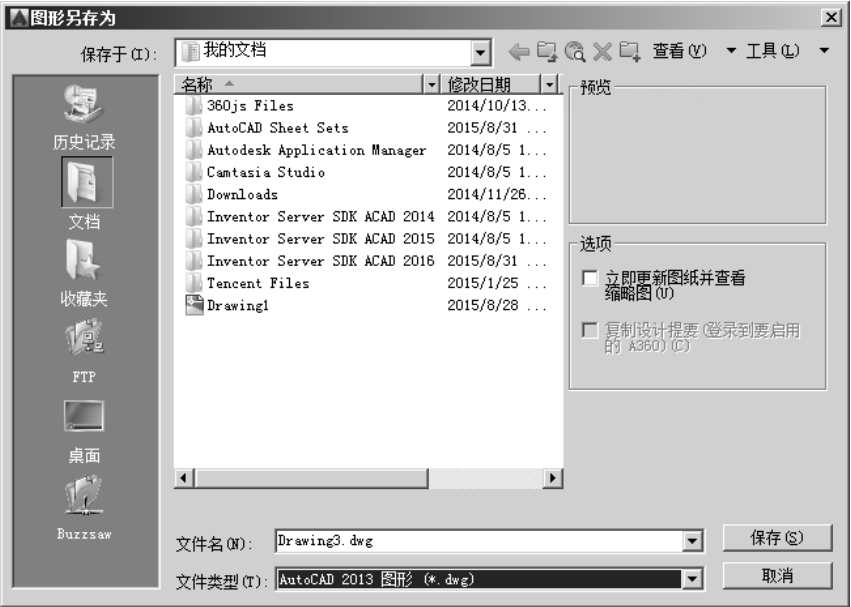Close the 图形另存为 dialog
The width and height of the screenshot is (851, 607).
click(x=831, y=17)
